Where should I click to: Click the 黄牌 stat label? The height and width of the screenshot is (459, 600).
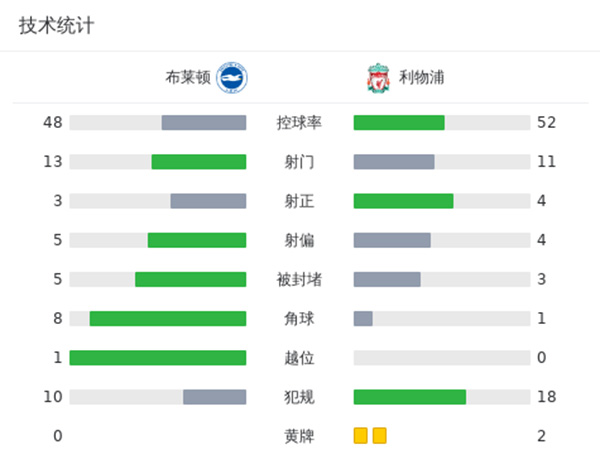point(299,436)
